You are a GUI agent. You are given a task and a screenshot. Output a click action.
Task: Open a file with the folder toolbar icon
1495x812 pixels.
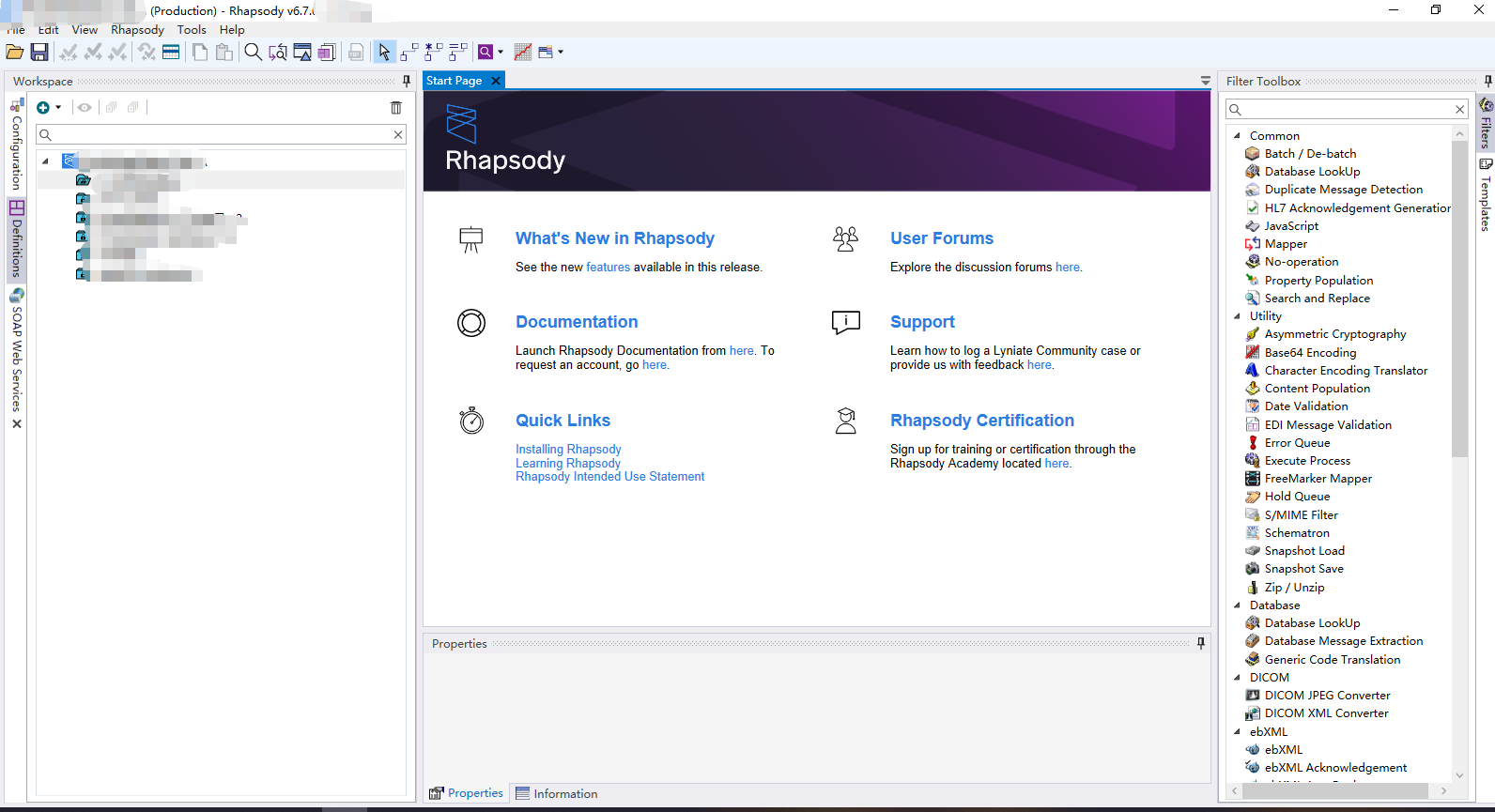(x=15, y=53)
